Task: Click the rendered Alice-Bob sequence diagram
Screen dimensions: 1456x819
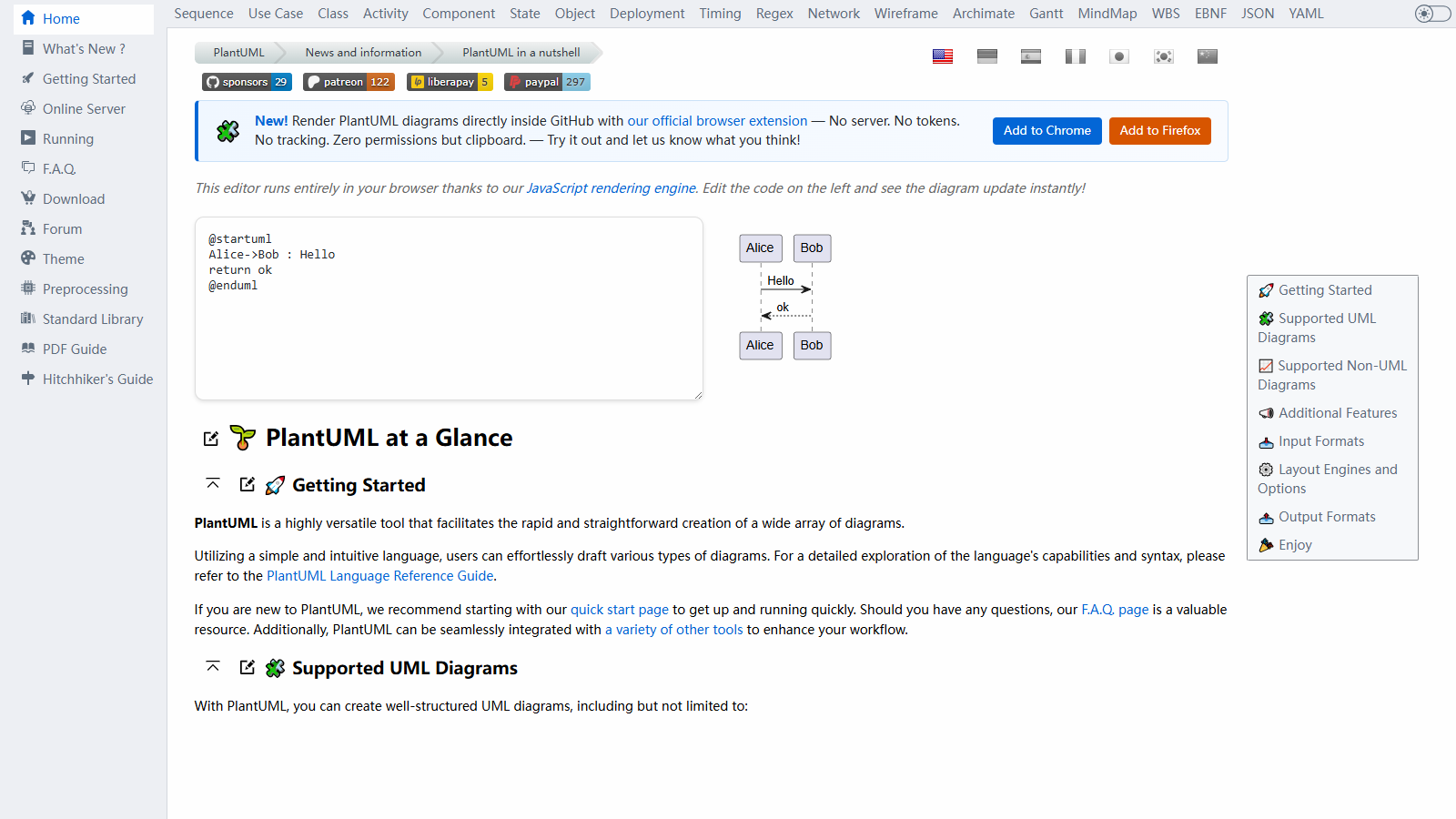Action: pos(785,297)
